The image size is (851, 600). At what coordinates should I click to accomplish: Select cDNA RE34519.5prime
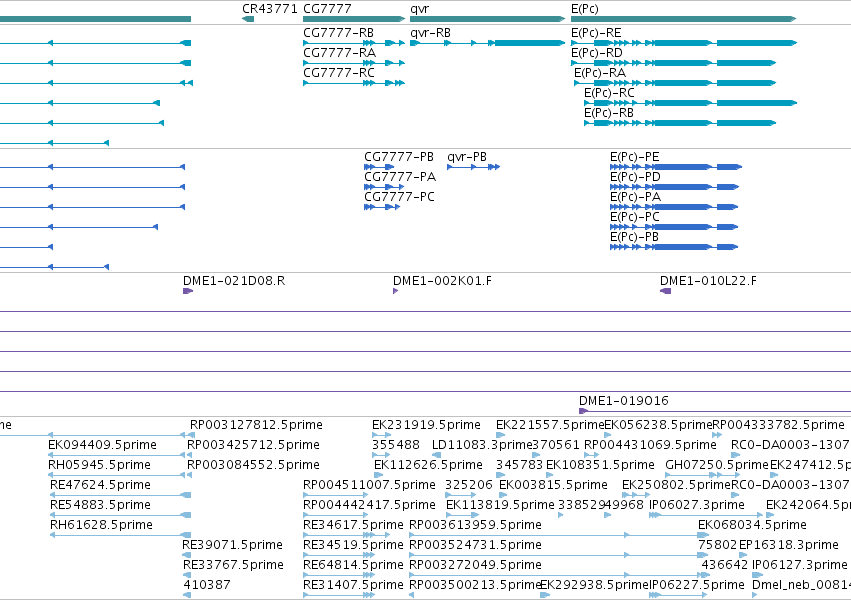[339, 556]
